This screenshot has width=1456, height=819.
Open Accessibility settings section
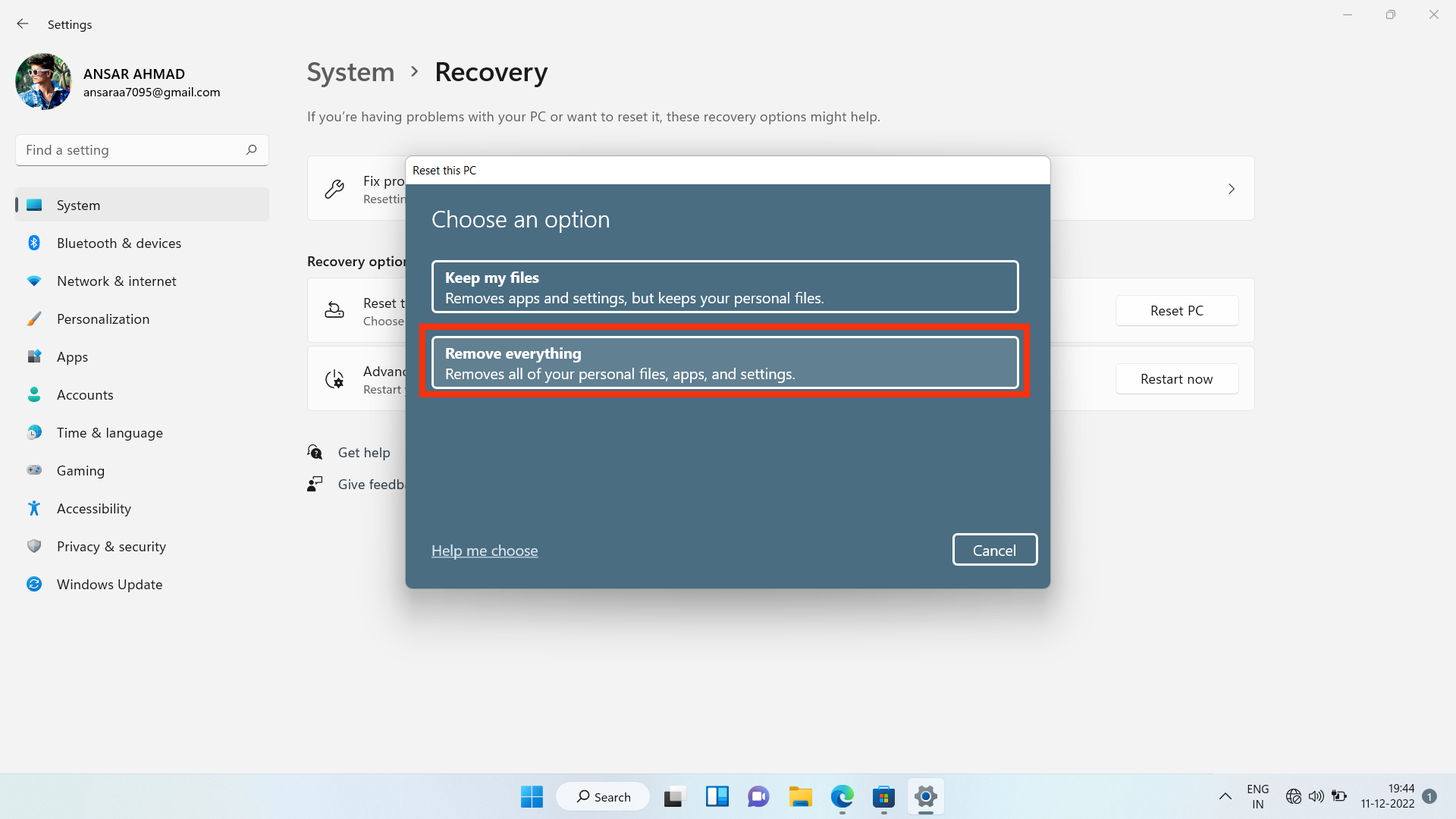click(x=94, y=508)
